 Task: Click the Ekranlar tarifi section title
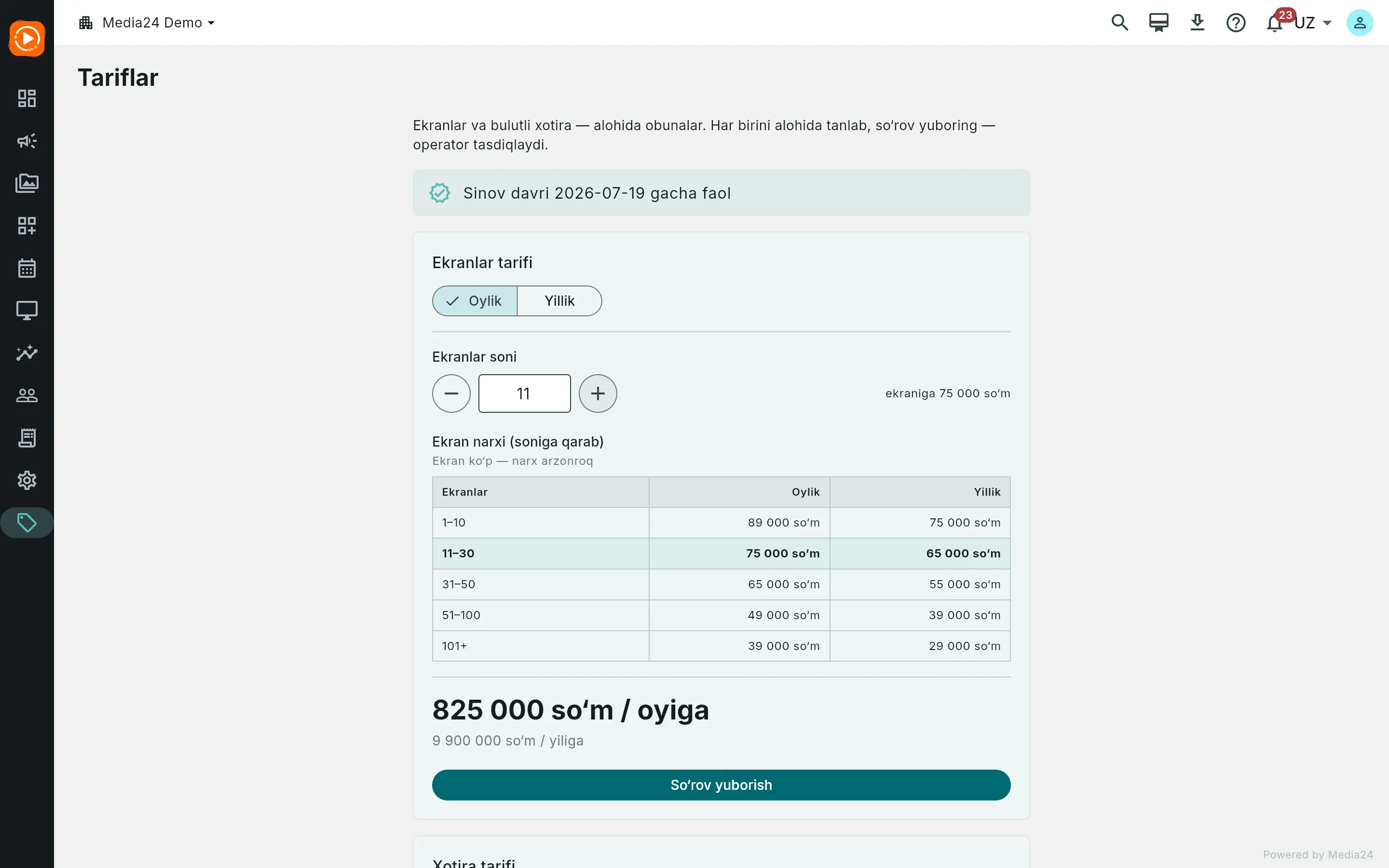click(482, 262)
